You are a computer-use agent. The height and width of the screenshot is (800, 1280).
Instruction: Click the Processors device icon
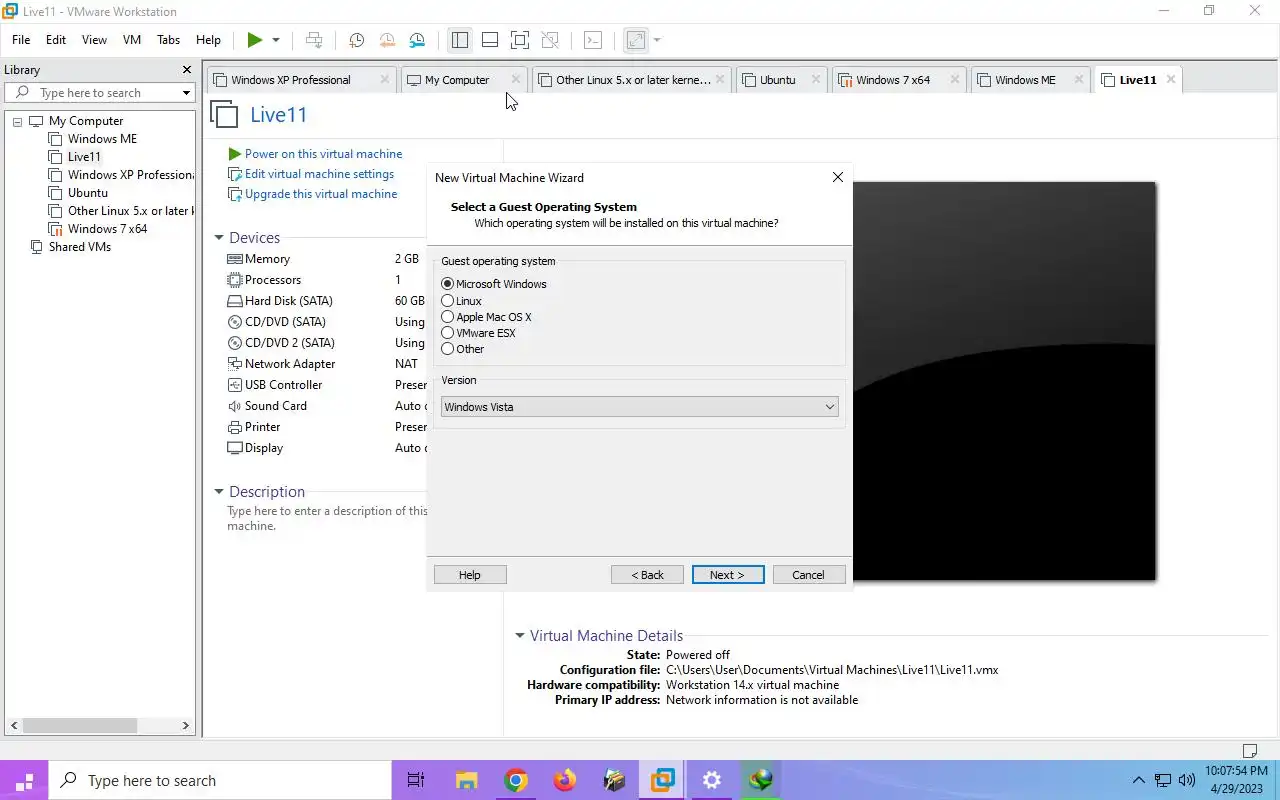[x=235, y=280]
